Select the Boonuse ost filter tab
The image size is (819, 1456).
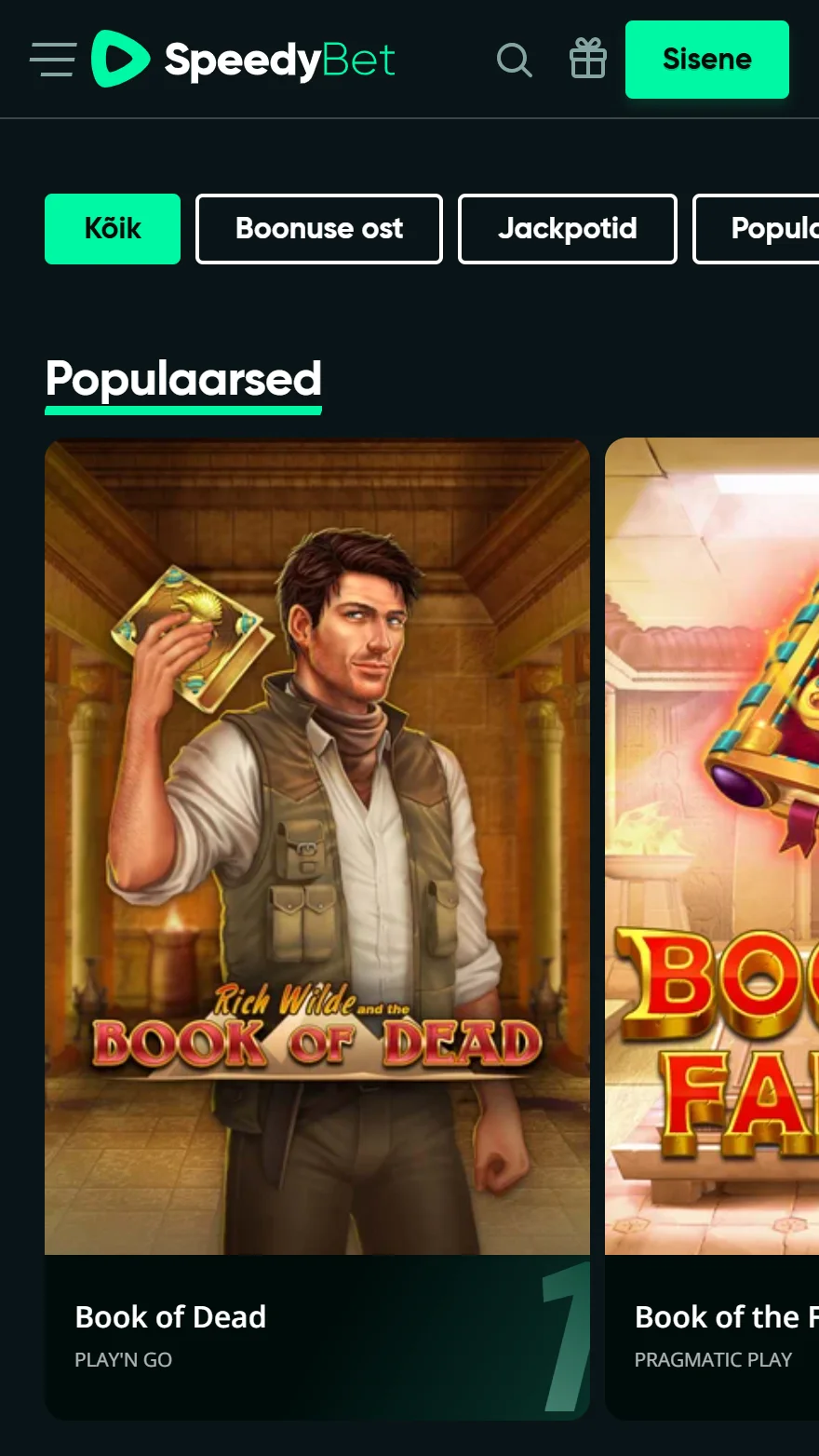(319, 229)
